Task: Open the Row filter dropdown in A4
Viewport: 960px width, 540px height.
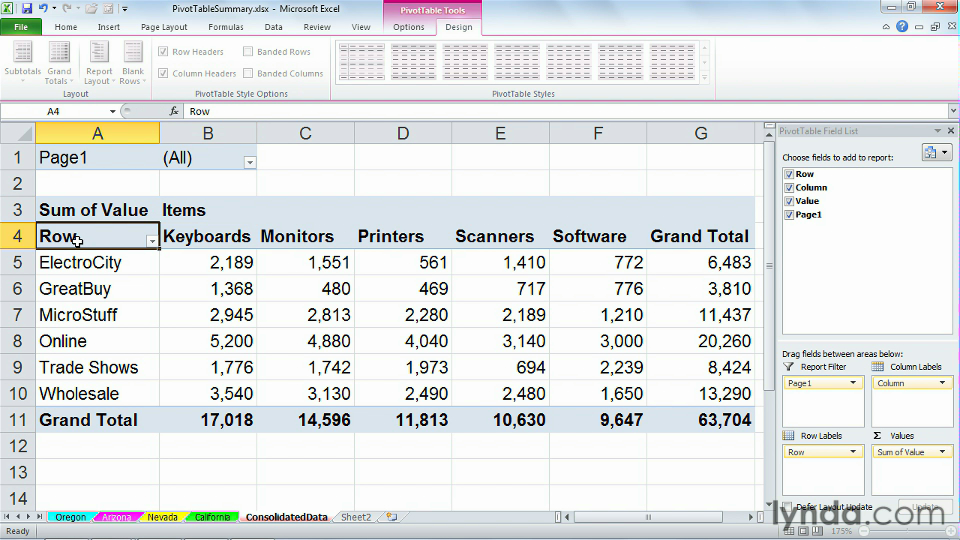Action: click(x=152, y=241)
